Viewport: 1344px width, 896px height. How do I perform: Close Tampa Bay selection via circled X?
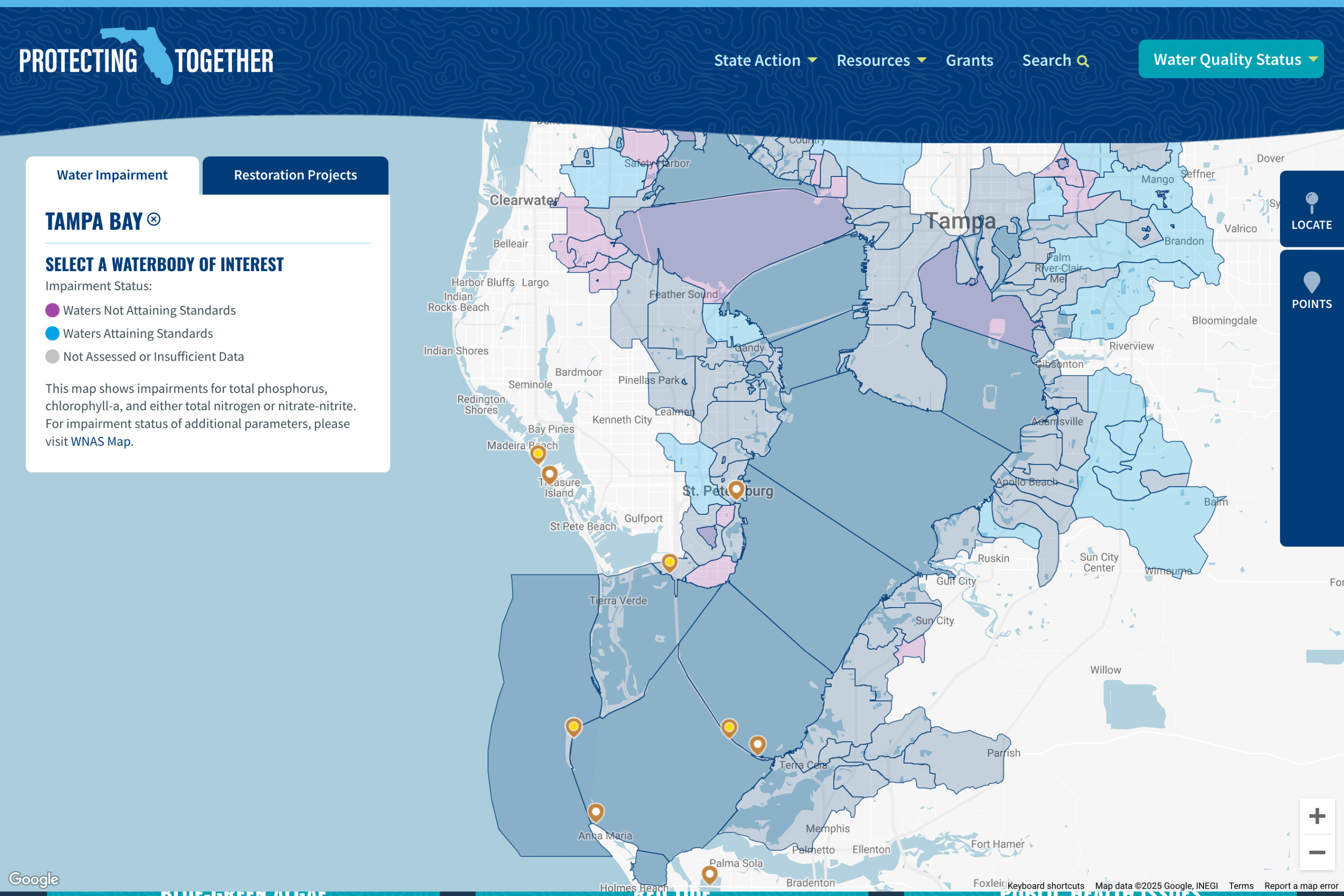[154, 219]
